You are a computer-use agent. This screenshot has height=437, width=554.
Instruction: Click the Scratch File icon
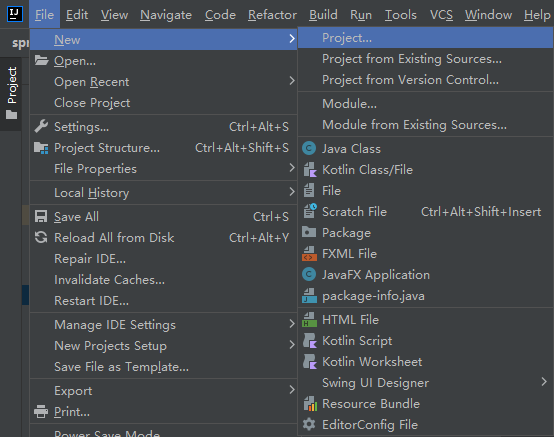(310, 211)
